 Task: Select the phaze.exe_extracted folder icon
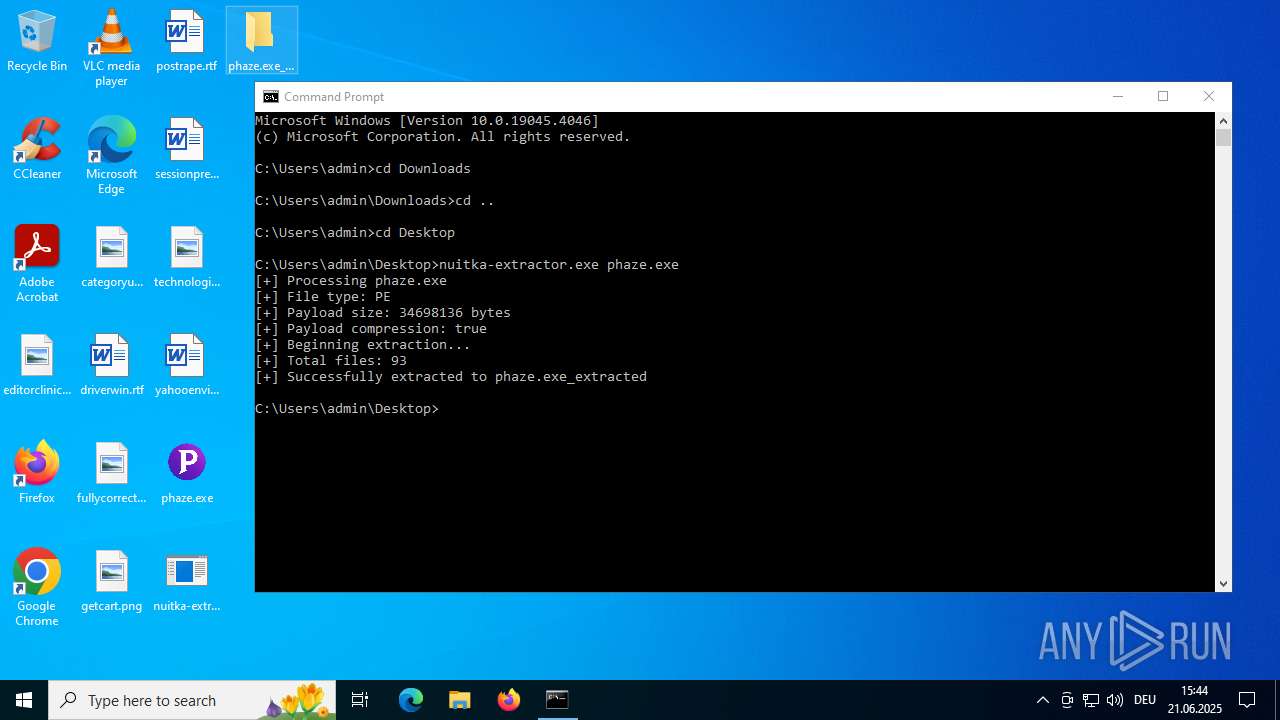[x=261, y=42]
